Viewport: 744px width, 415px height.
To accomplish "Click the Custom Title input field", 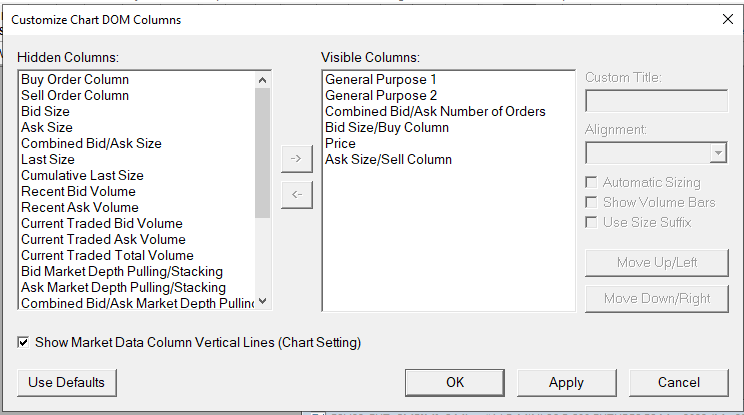I will 656,101.
